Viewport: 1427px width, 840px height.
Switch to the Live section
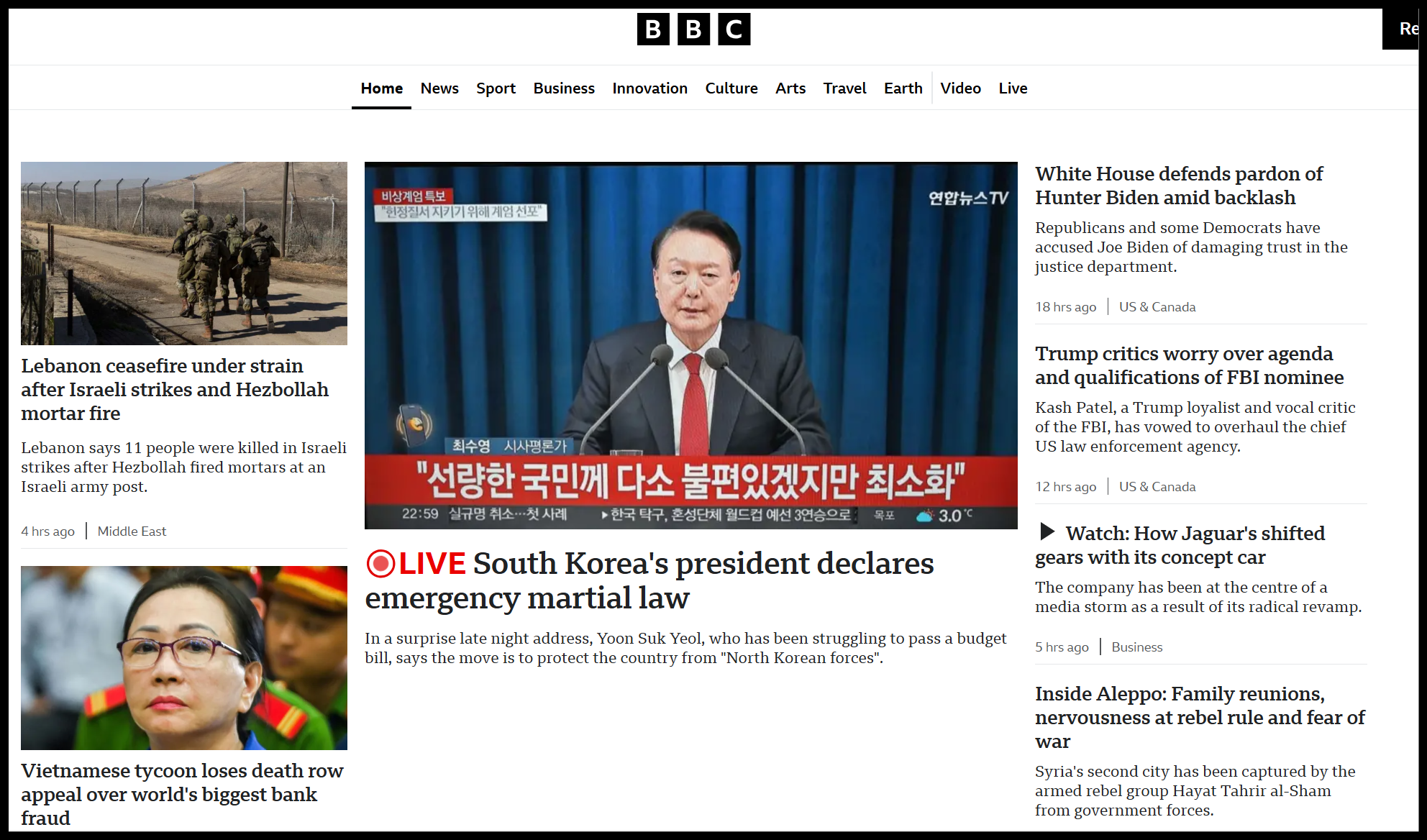pos(1013,88)
